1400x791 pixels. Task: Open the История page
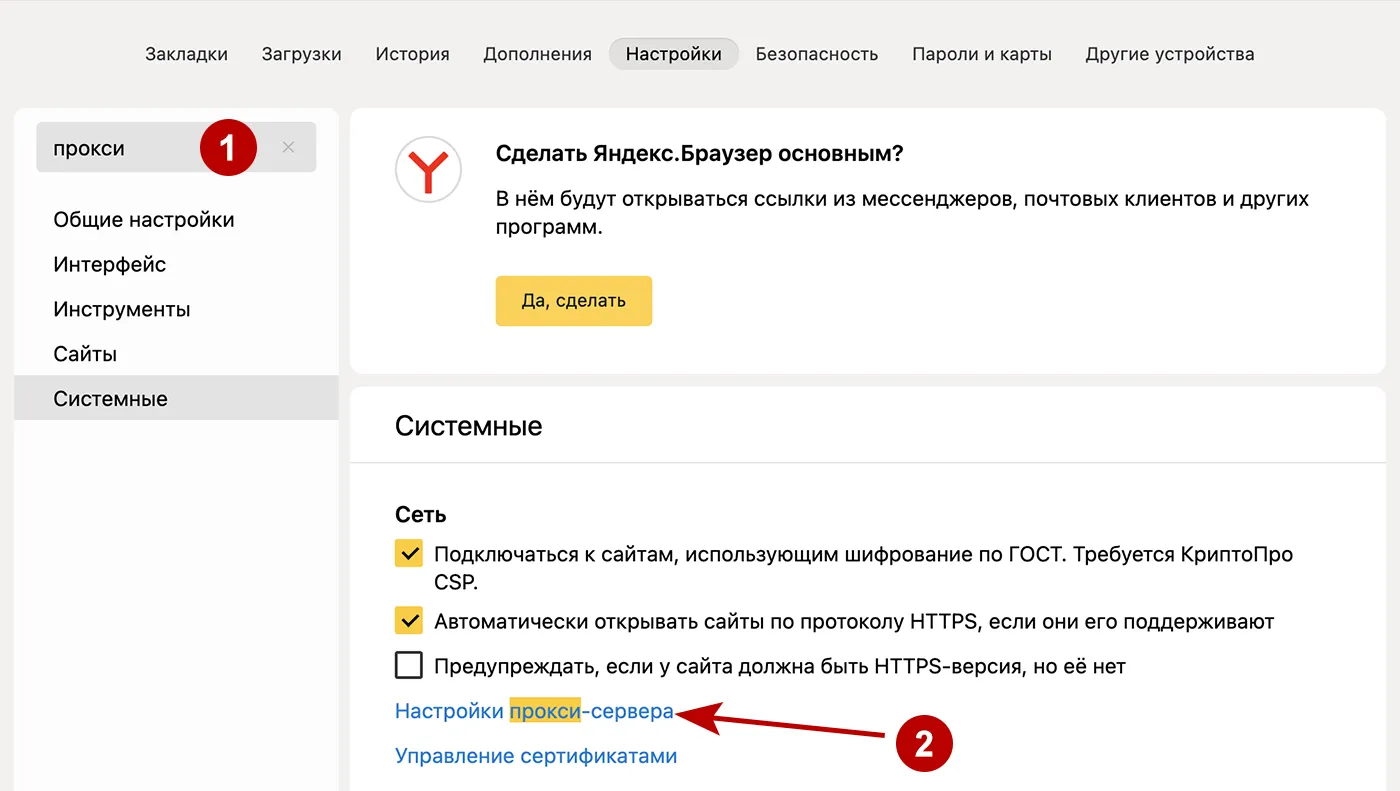pyautogui.click(x=412, y=54)
